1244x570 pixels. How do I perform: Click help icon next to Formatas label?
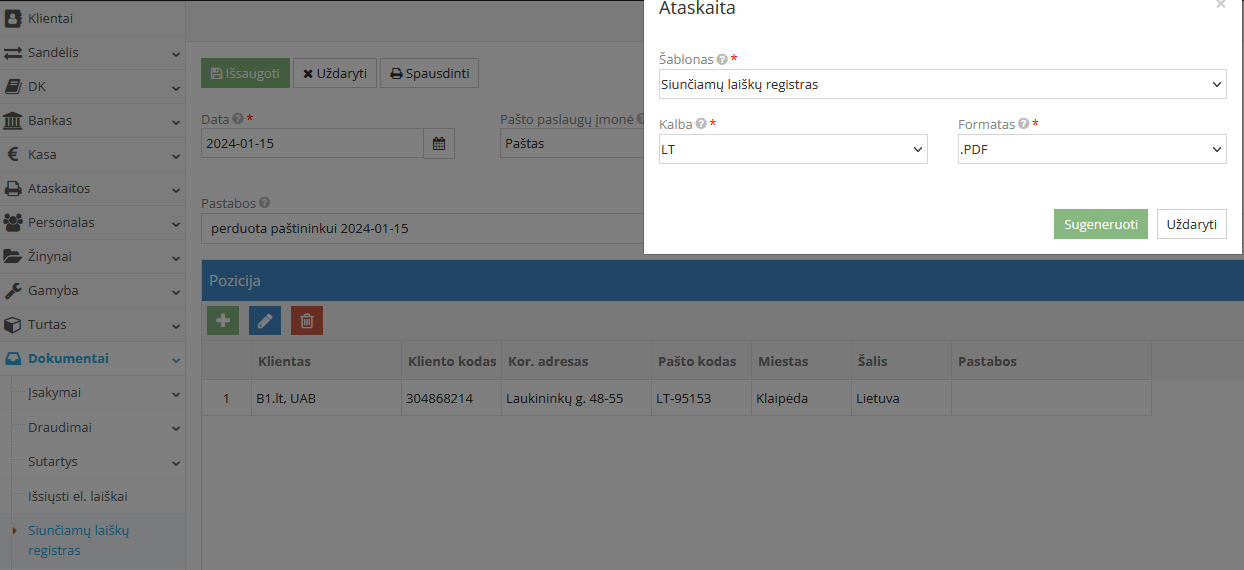tap(1024, 125)
